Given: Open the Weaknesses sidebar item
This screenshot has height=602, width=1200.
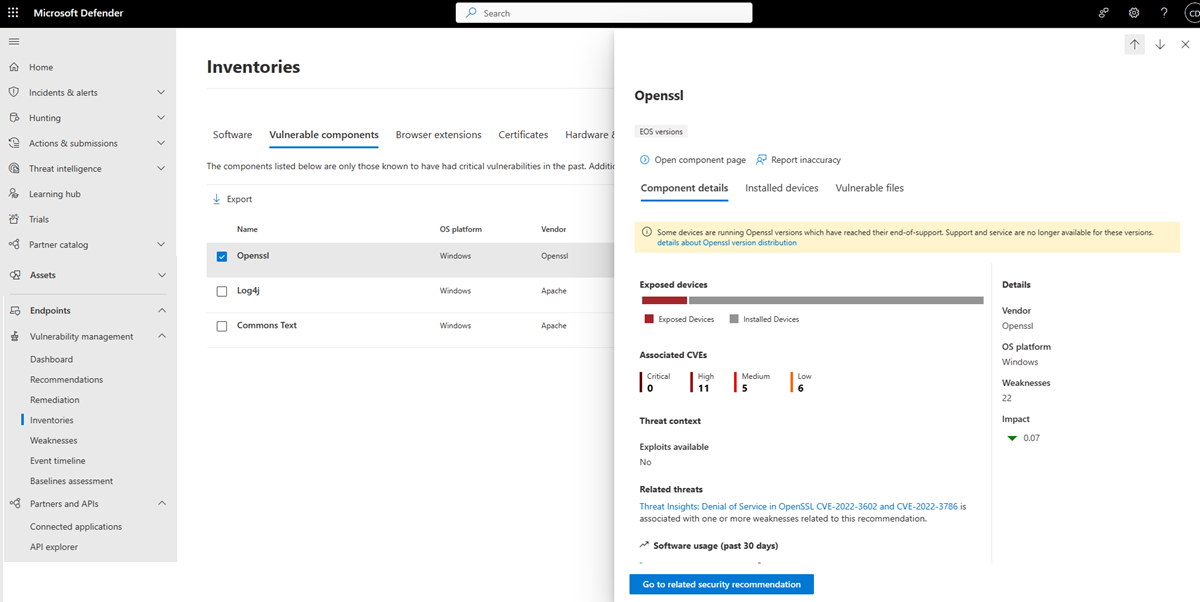Looking at the screenshot, I should tap(53, 441).
